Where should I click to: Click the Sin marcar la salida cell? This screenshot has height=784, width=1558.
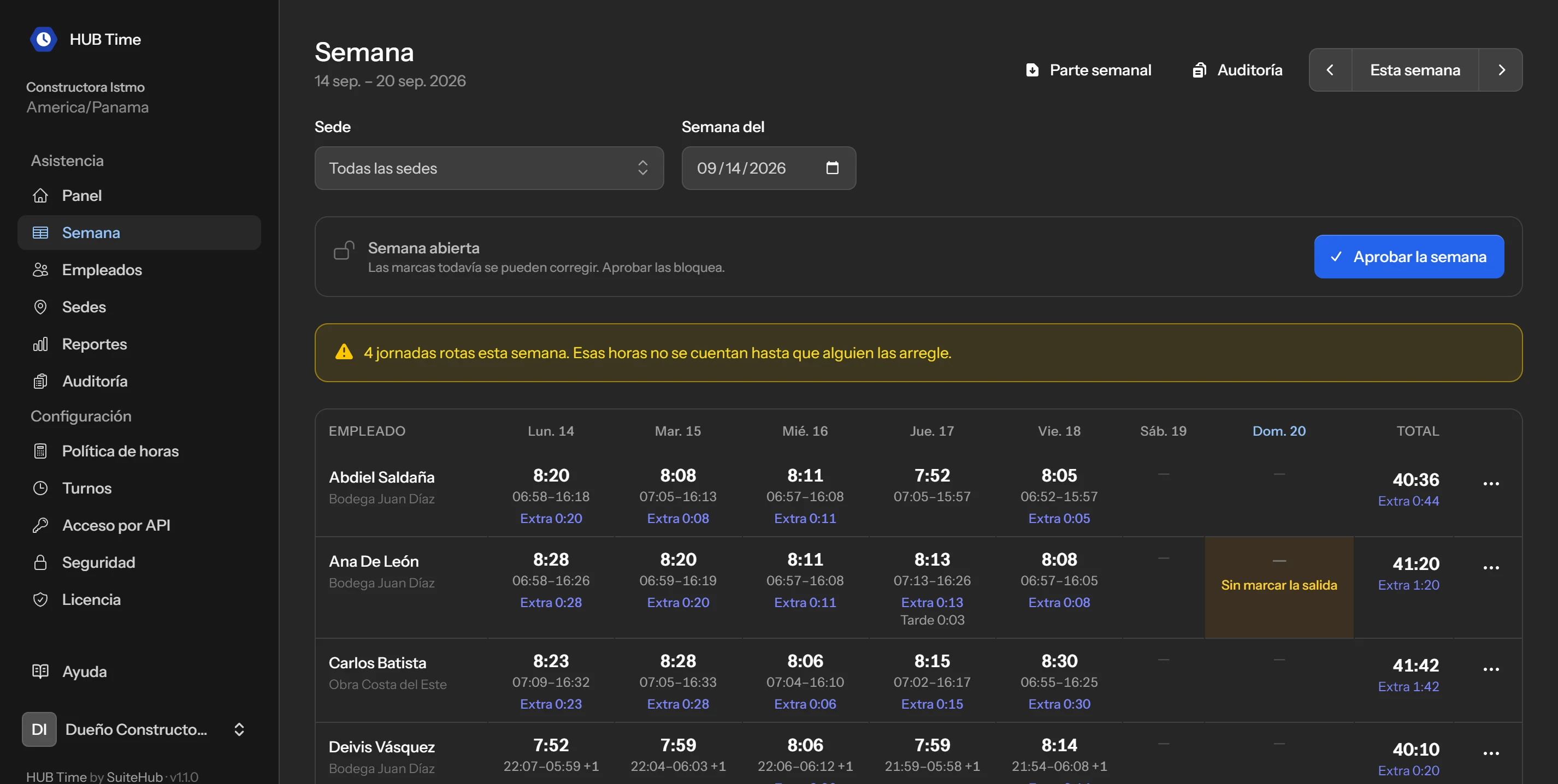(x=1278, y=587)
